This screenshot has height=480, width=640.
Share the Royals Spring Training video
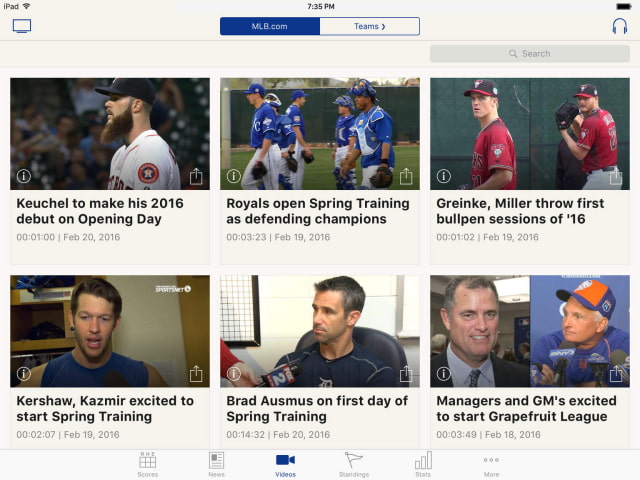click(x=406, y=176)
